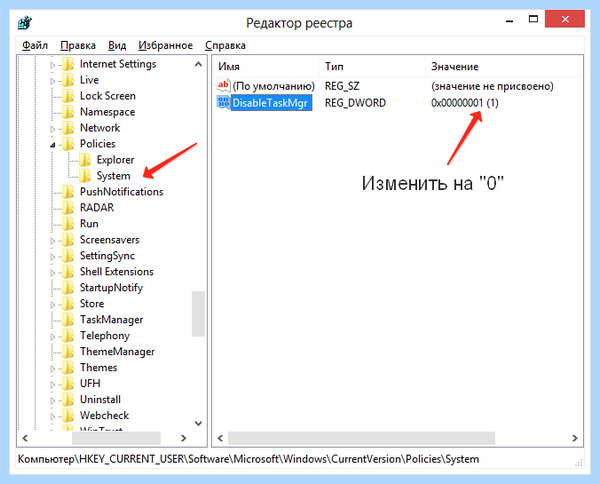Click the tree pane vertical scrollbar thumb

tap(198, 314)
